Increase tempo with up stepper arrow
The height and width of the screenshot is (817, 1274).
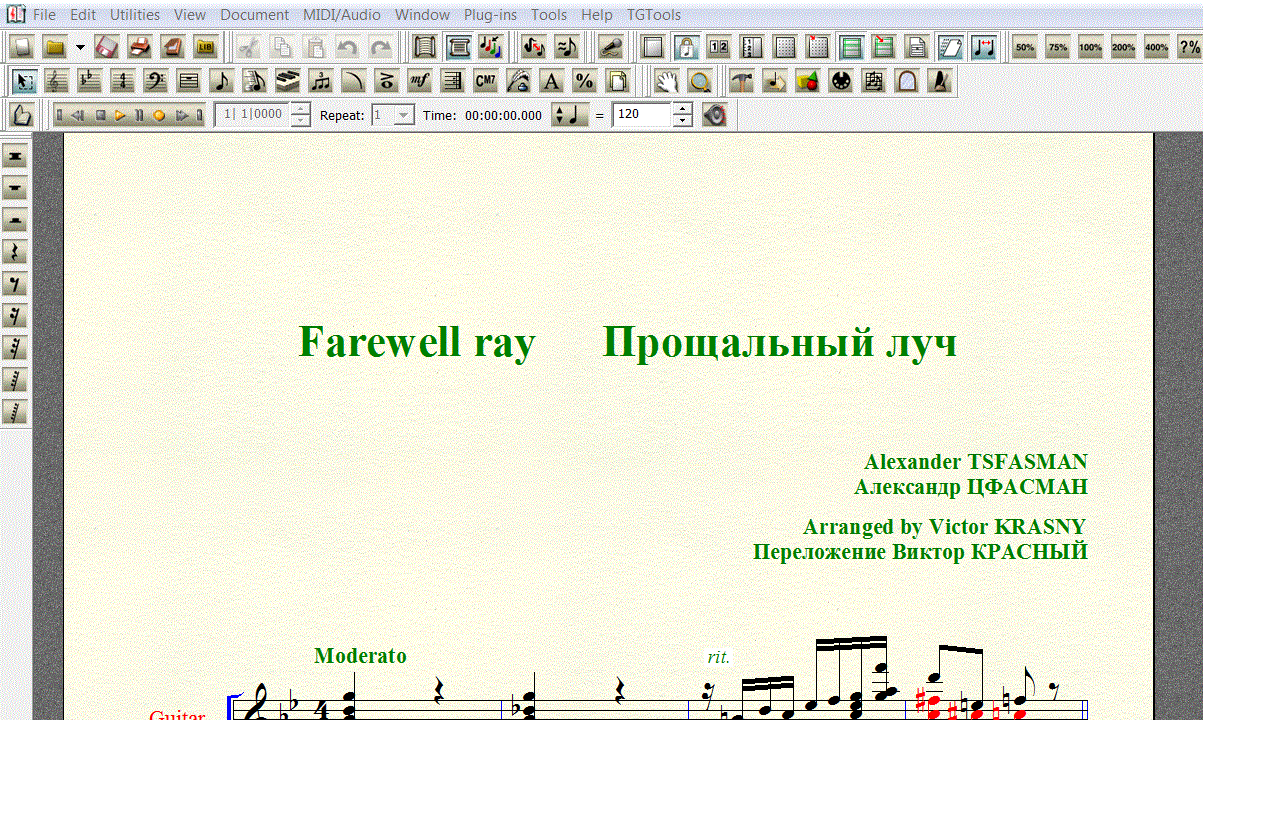point(682,109)
